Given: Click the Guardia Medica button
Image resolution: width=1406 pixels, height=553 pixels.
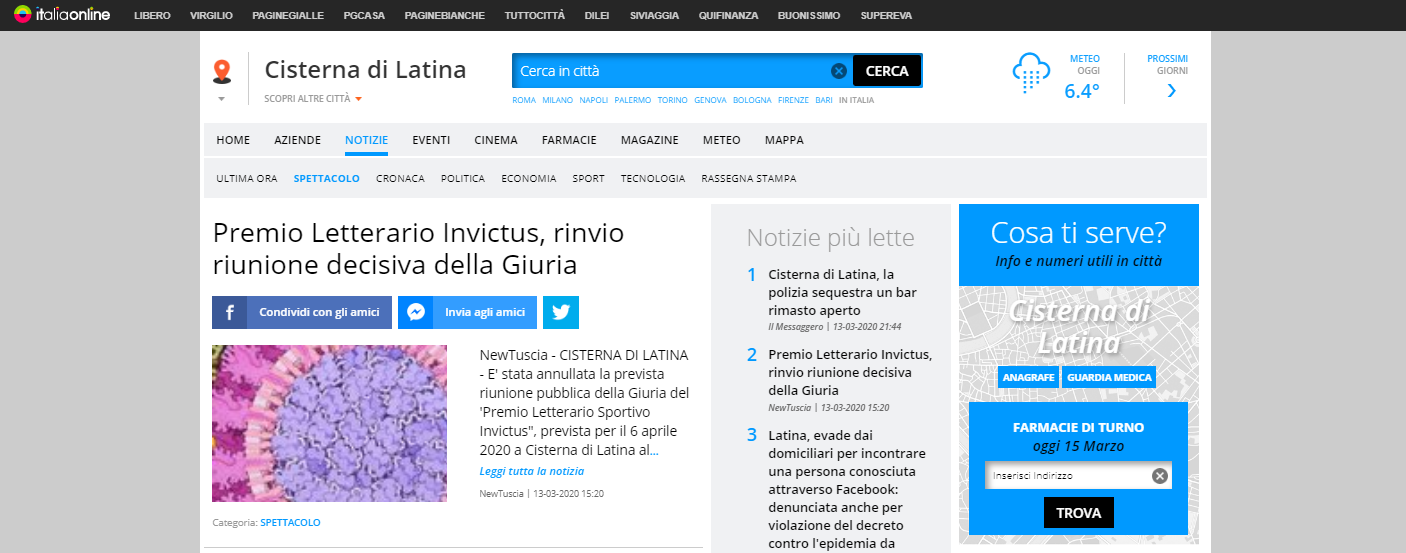Looking at the screenshot, I should pyautogui.click(x=1110, y=377).
